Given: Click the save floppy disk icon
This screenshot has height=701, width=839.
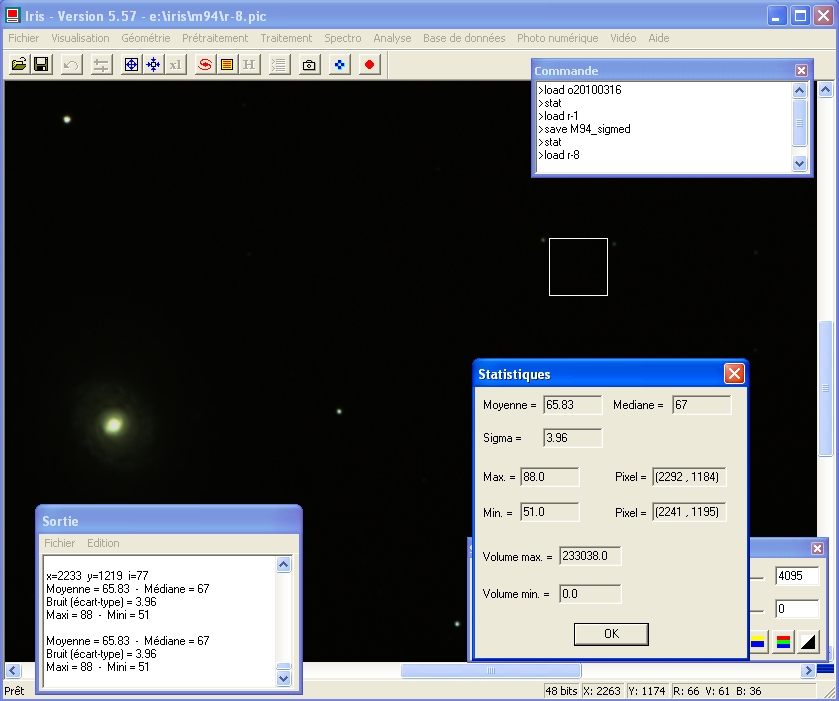Looking at the screenshot, I should [41, 64].
